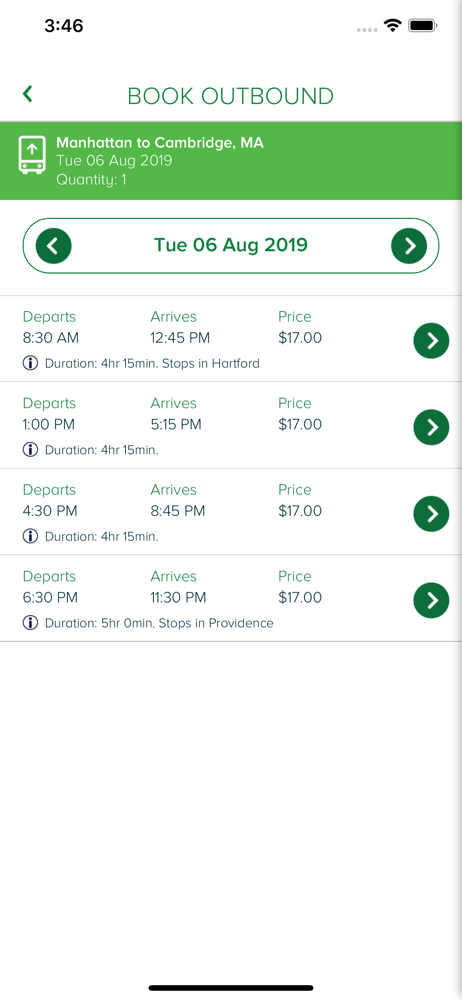This screenshot has height=1000, width=462.
Task: Select the 4:30 PM departure arrow
Action: 431,513
